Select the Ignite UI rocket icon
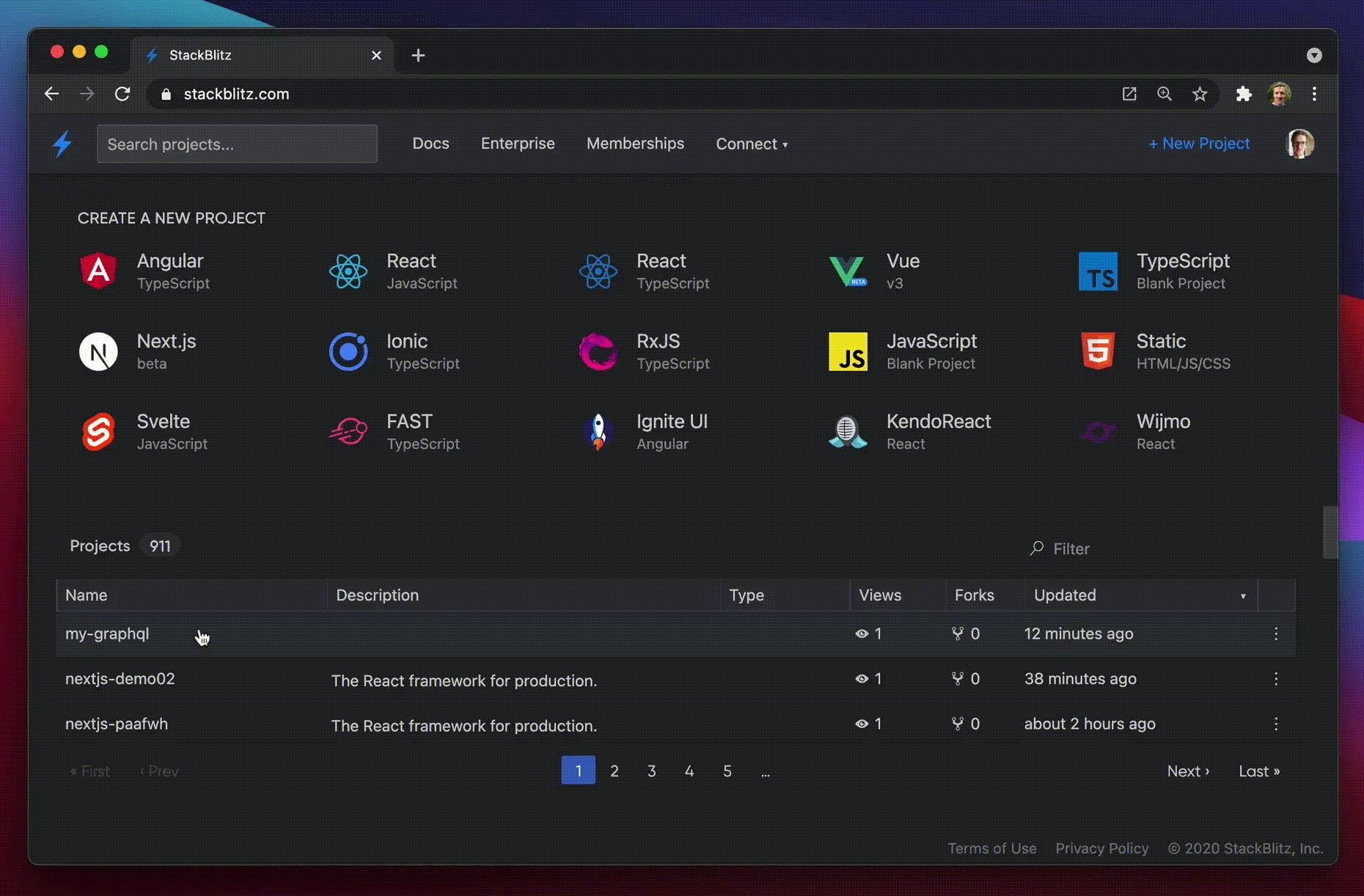 598,432
